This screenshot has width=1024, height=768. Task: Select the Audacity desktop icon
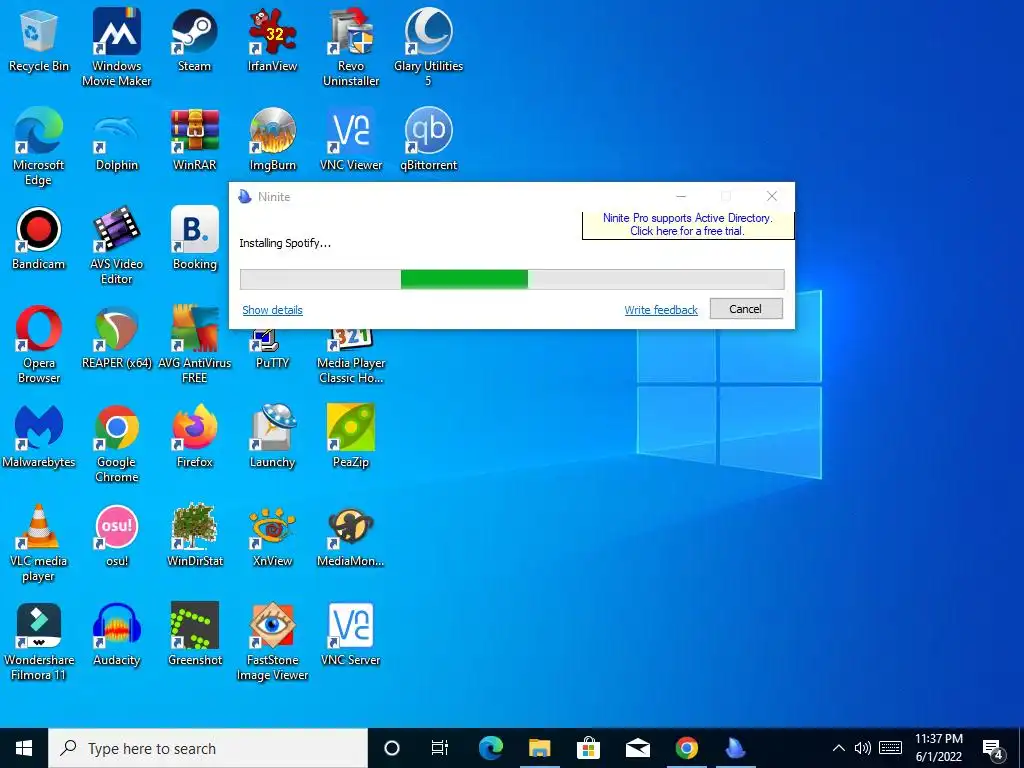116,635
